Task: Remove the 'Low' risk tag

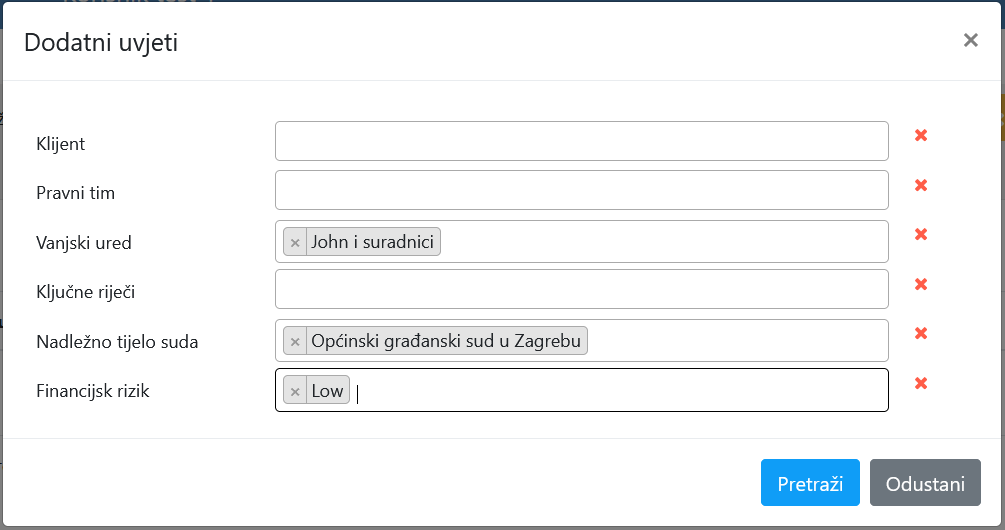Action: (x=295, y=391)
